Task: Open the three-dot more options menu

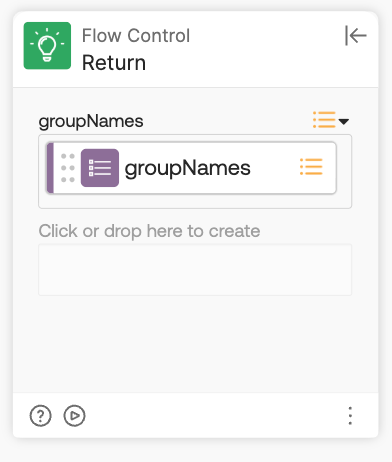Action: click(x=350, y=416)
